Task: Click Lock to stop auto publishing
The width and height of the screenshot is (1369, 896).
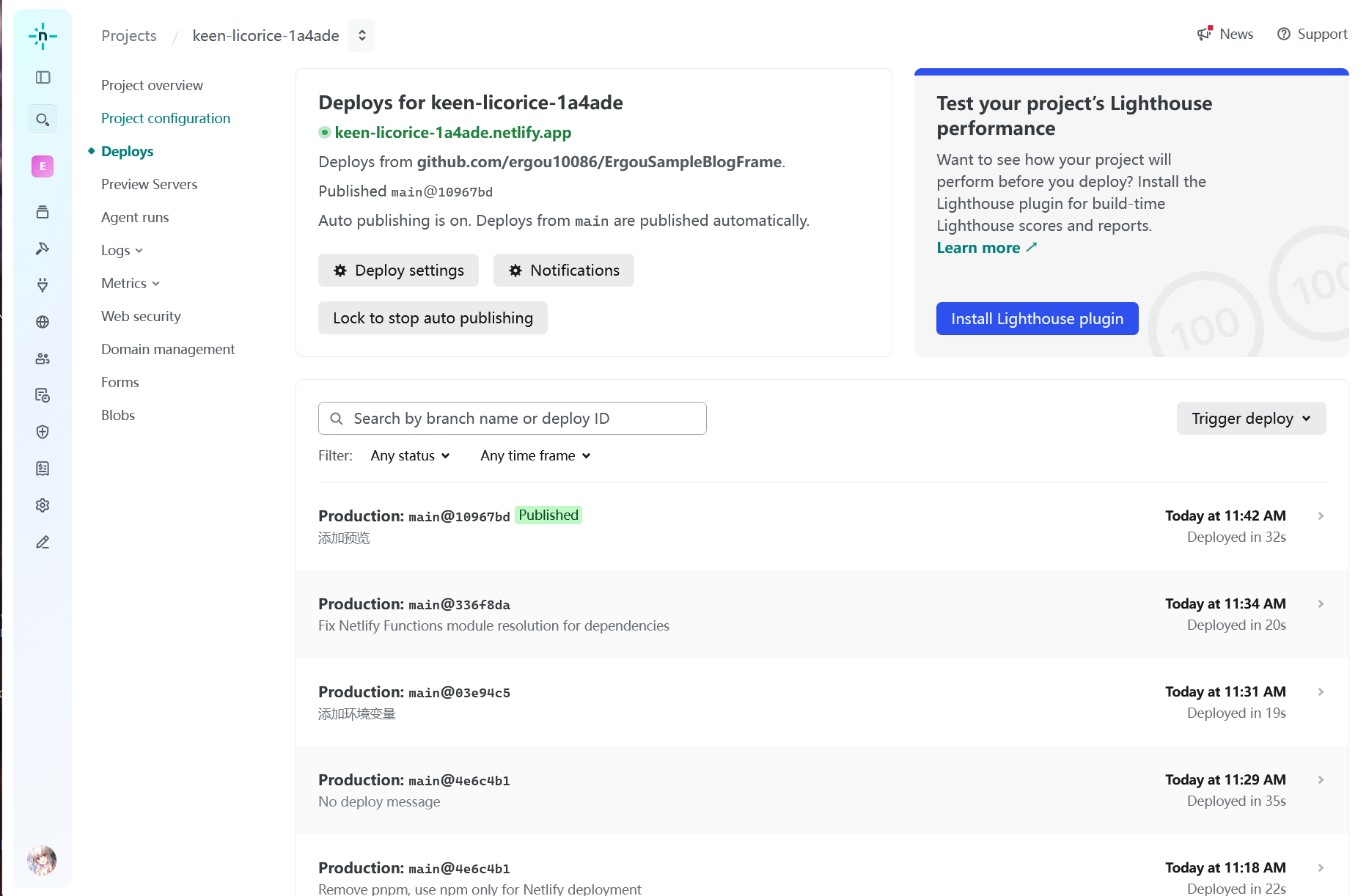Action: (x=433, y=317)
